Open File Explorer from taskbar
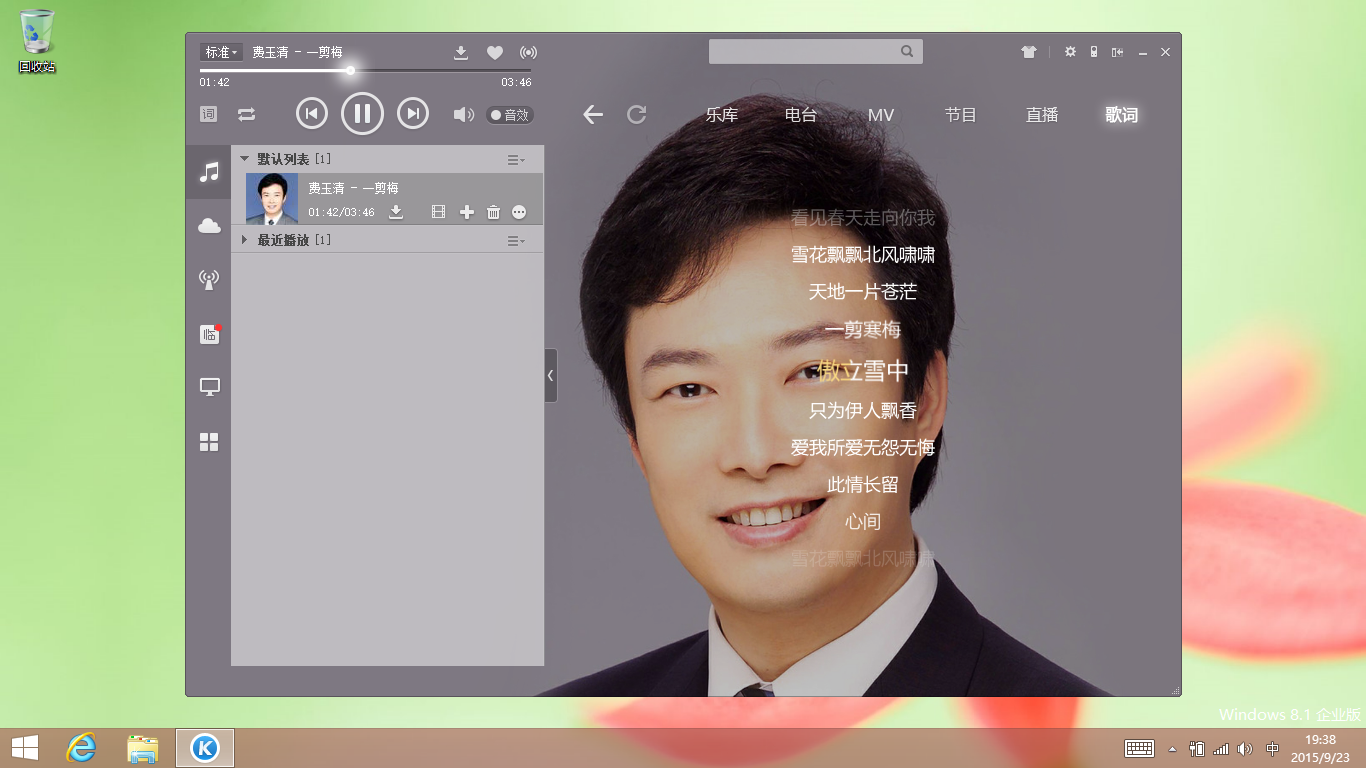 point(143,748)
